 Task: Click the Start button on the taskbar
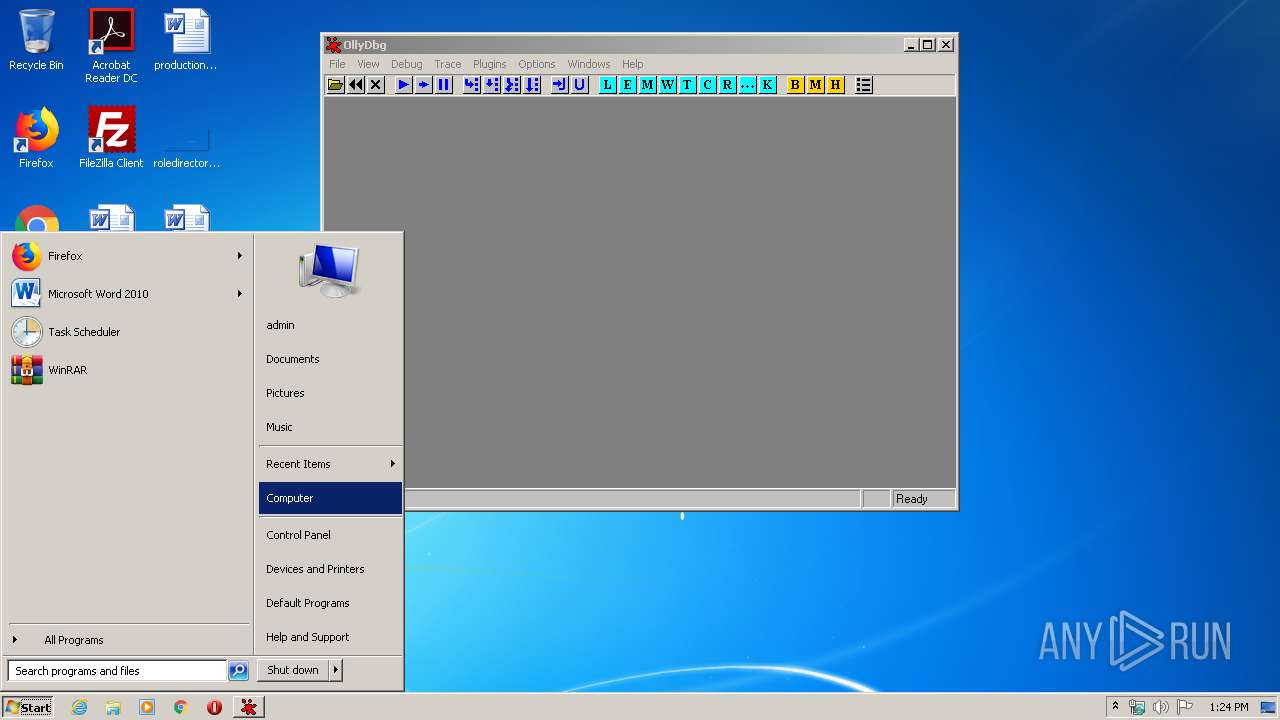tap(28, 707)
